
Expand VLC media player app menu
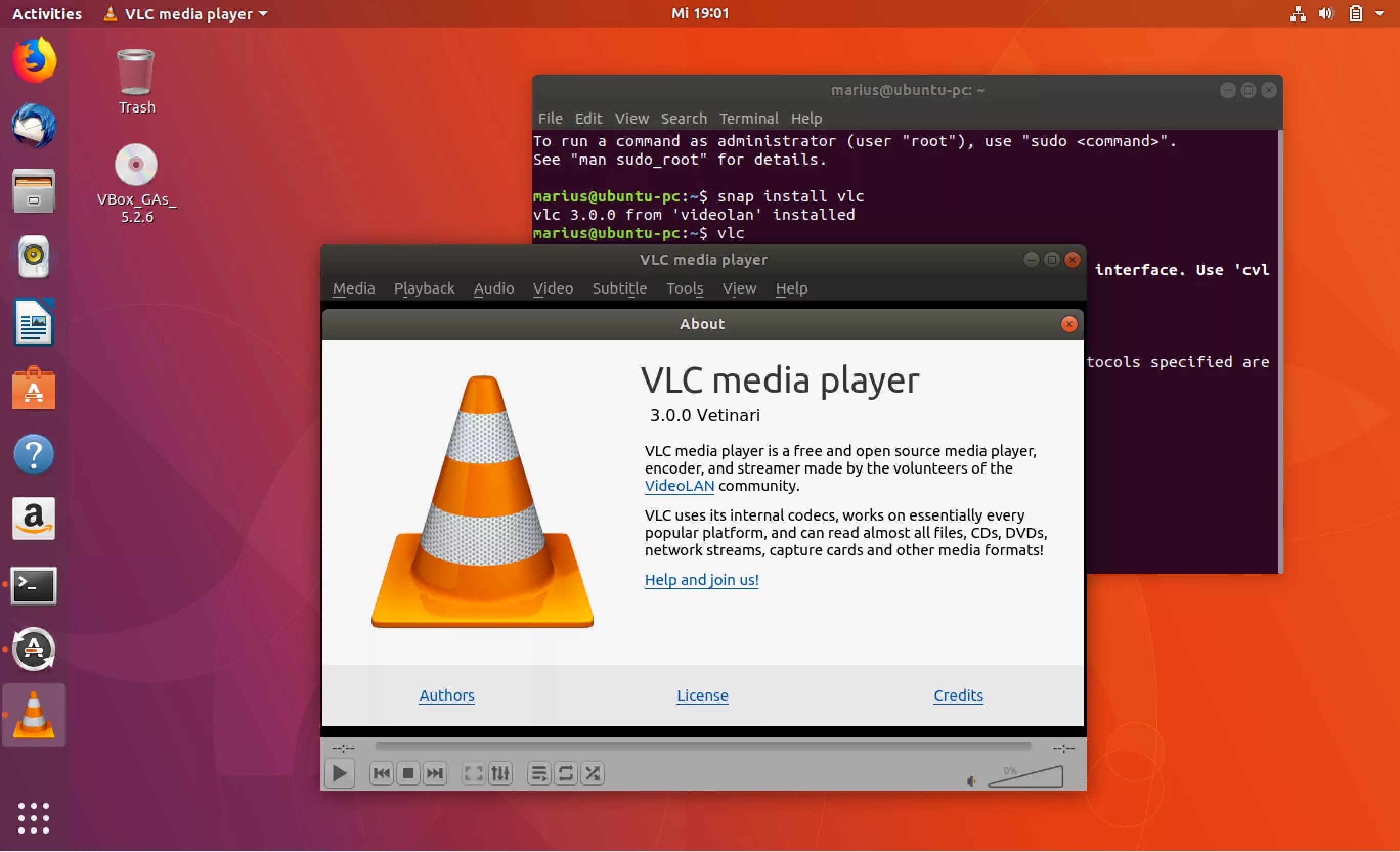(187, 14)
